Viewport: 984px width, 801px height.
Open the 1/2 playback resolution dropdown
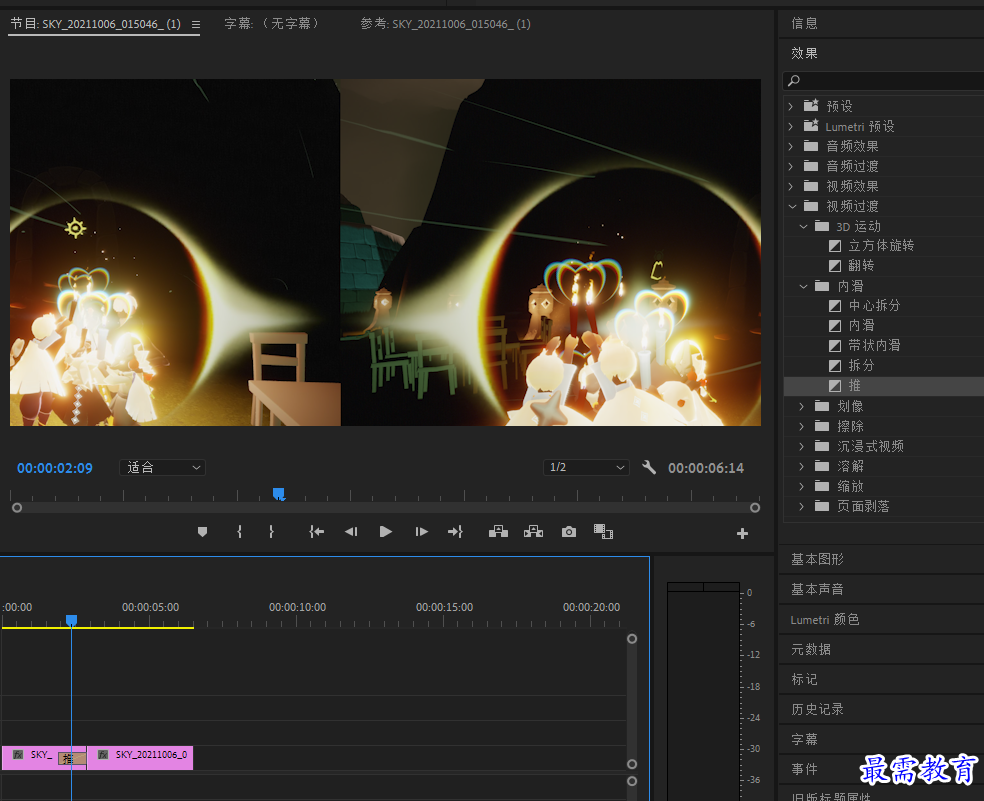pyautogui.click(x=586, y=468)
